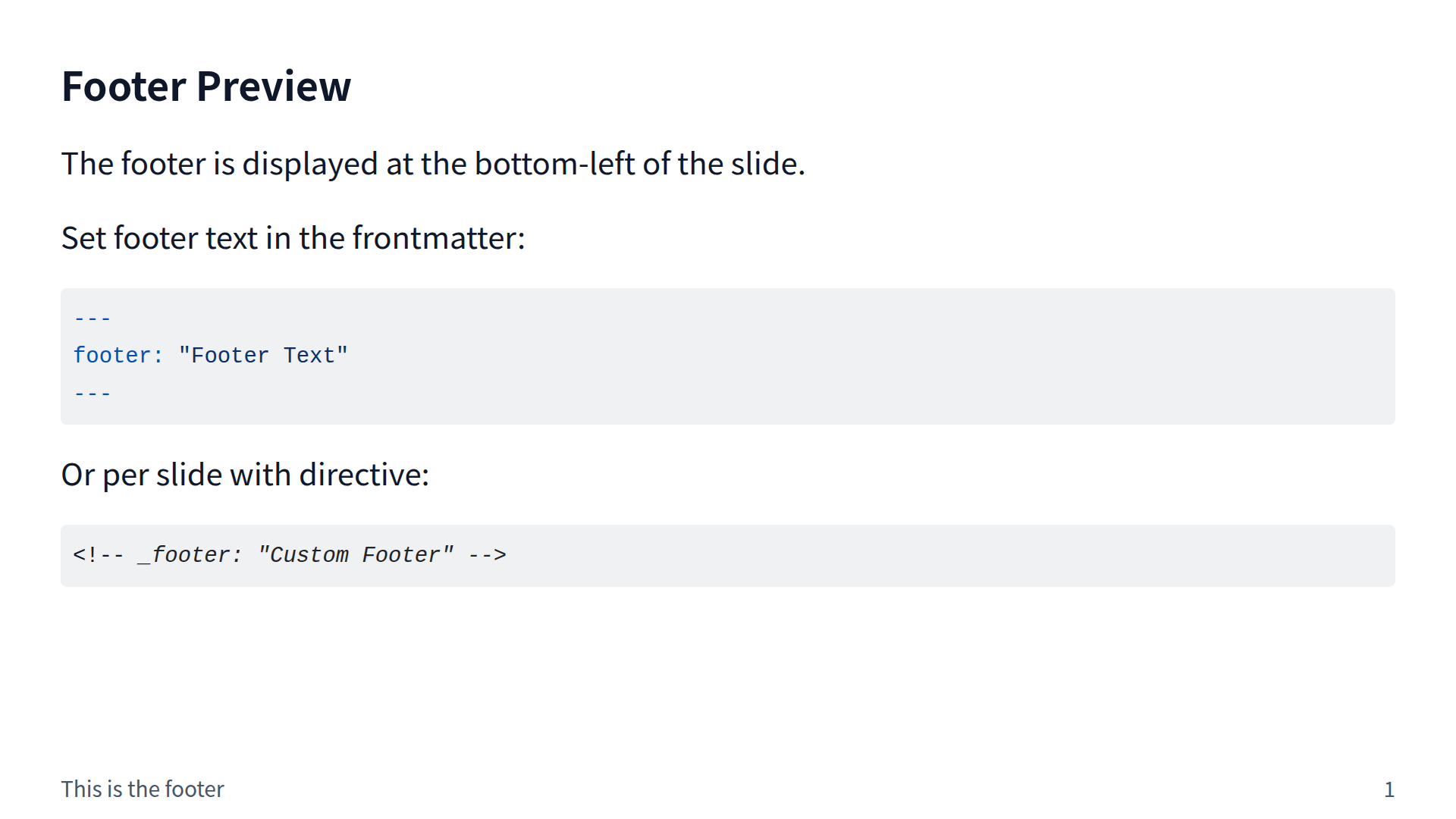Click the word "frontmatter:" in the paragraph
The height and width of the screenshot is (819, 1456).
[x=438, y=238]
